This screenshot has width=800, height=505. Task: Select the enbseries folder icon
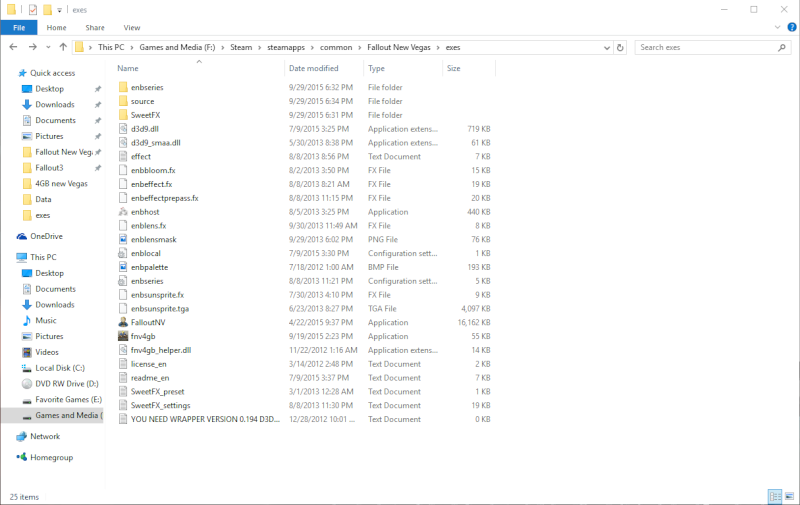tap(123, 87)
